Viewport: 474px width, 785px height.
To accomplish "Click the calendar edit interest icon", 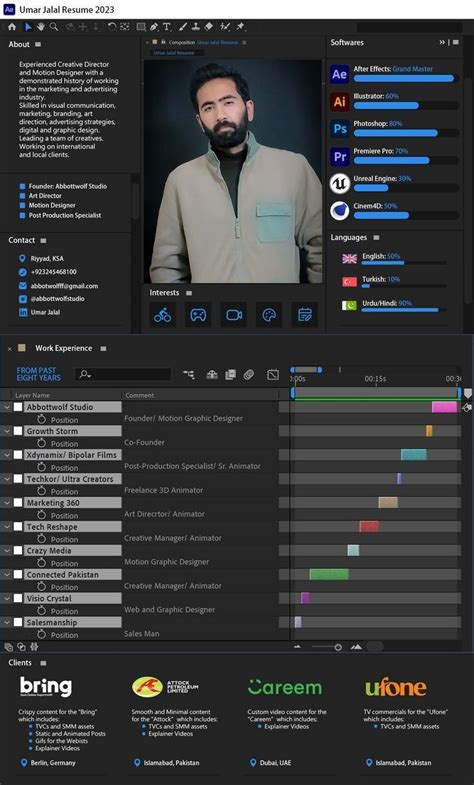I will point(305,315).
